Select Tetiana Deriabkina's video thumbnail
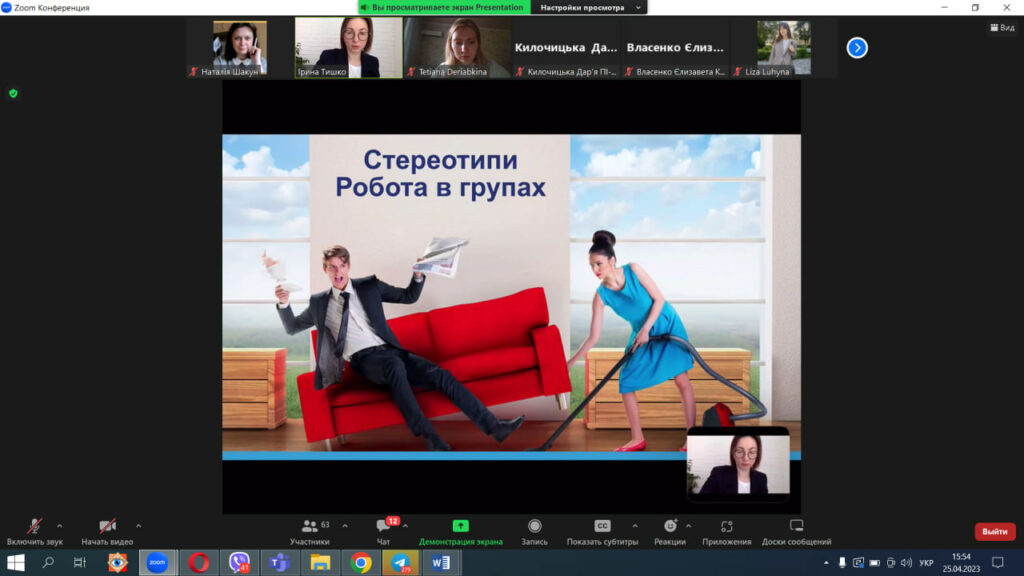The width and height of the screenshot is (1024, 576). (457, 47)
